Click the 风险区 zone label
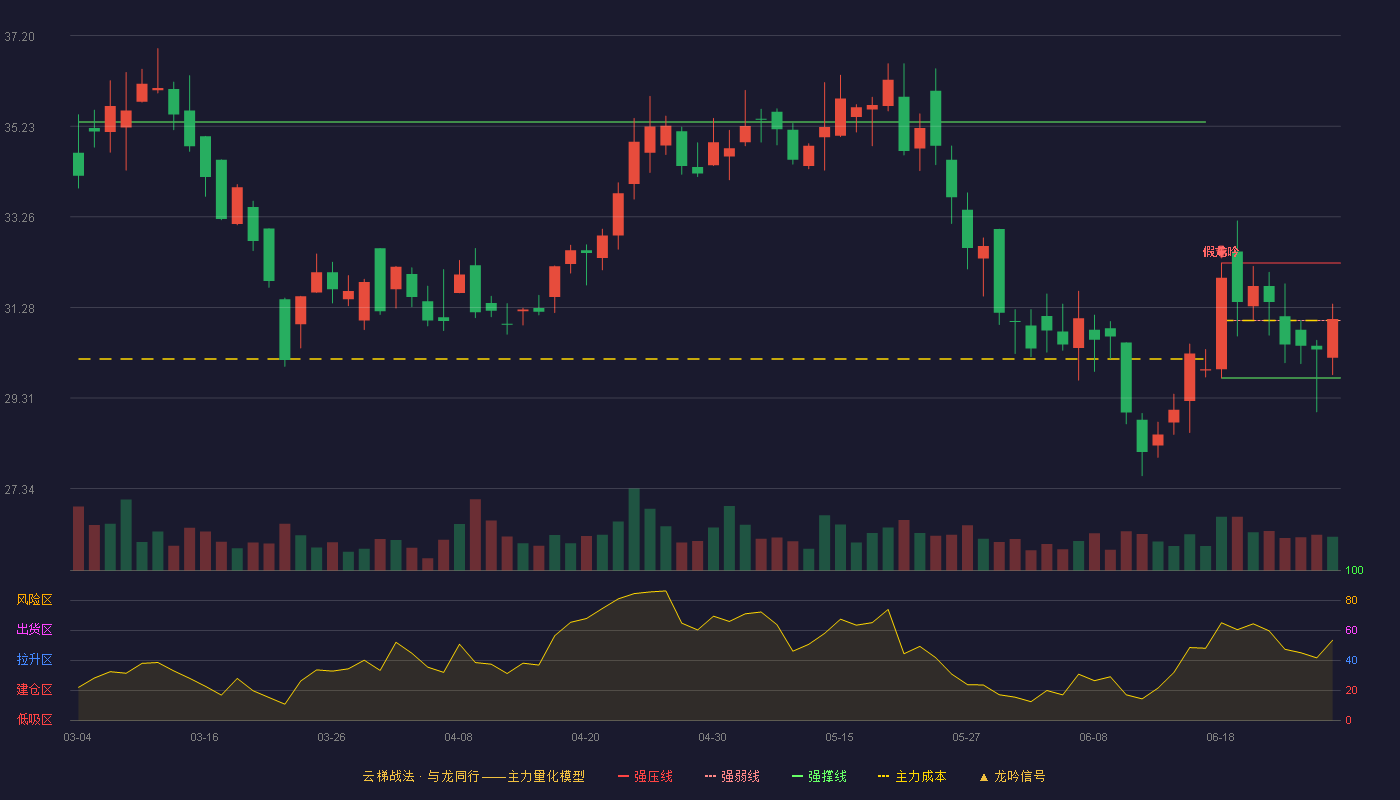1400x800 pixels. pos(34,600)
